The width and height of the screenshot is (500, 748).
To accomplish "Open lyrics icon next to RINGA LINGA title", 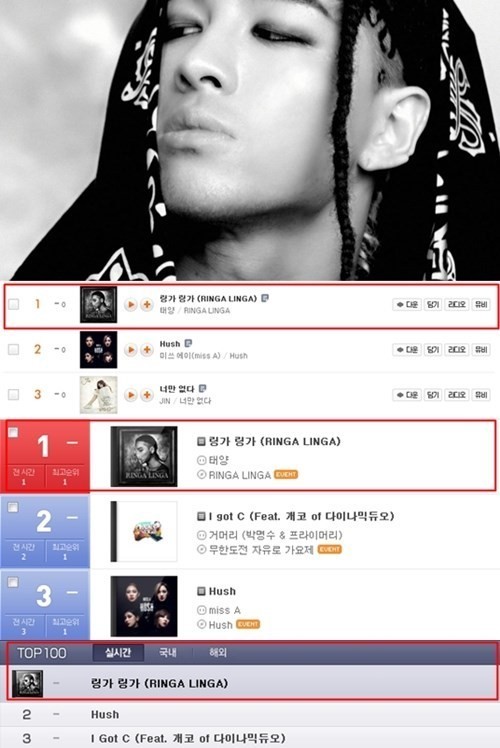I will 265,298.
